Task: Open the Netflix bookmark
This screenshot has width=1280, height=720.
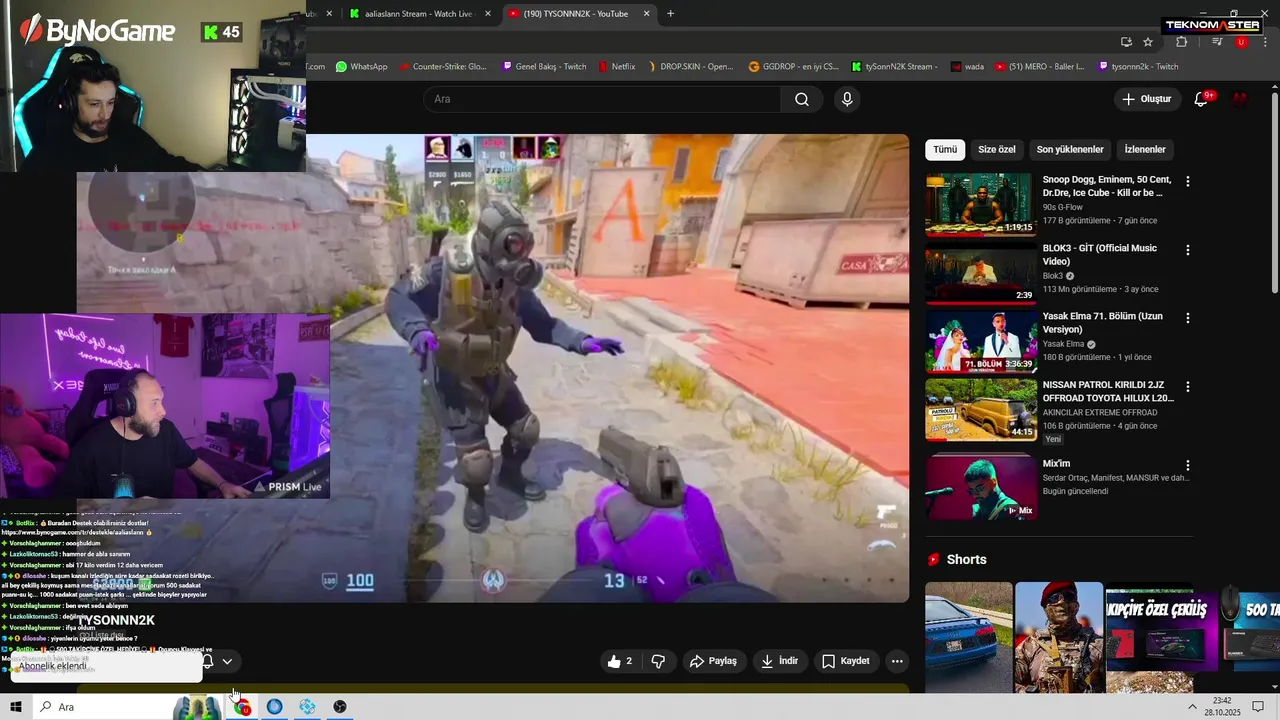Action: [617, 67]
